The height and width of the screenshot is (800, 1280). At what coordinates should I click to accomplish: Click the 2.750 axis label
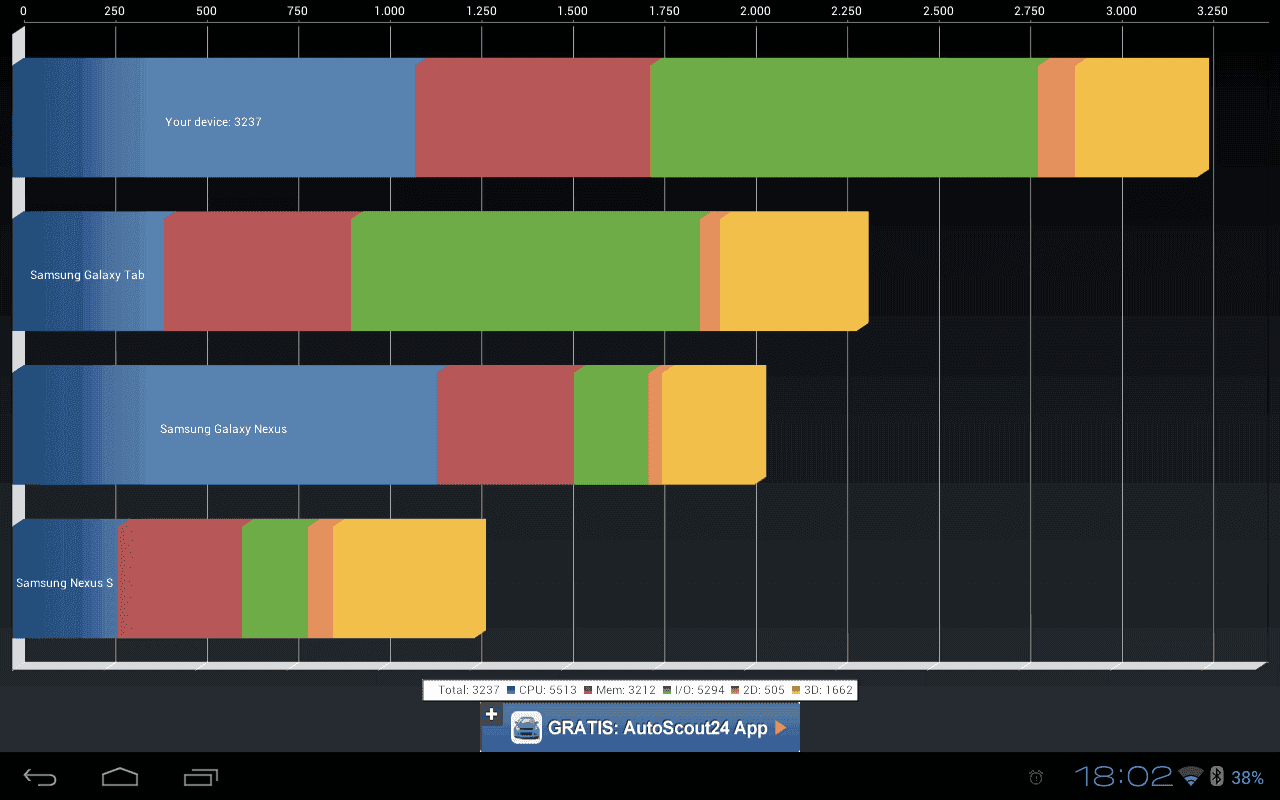1029,11
